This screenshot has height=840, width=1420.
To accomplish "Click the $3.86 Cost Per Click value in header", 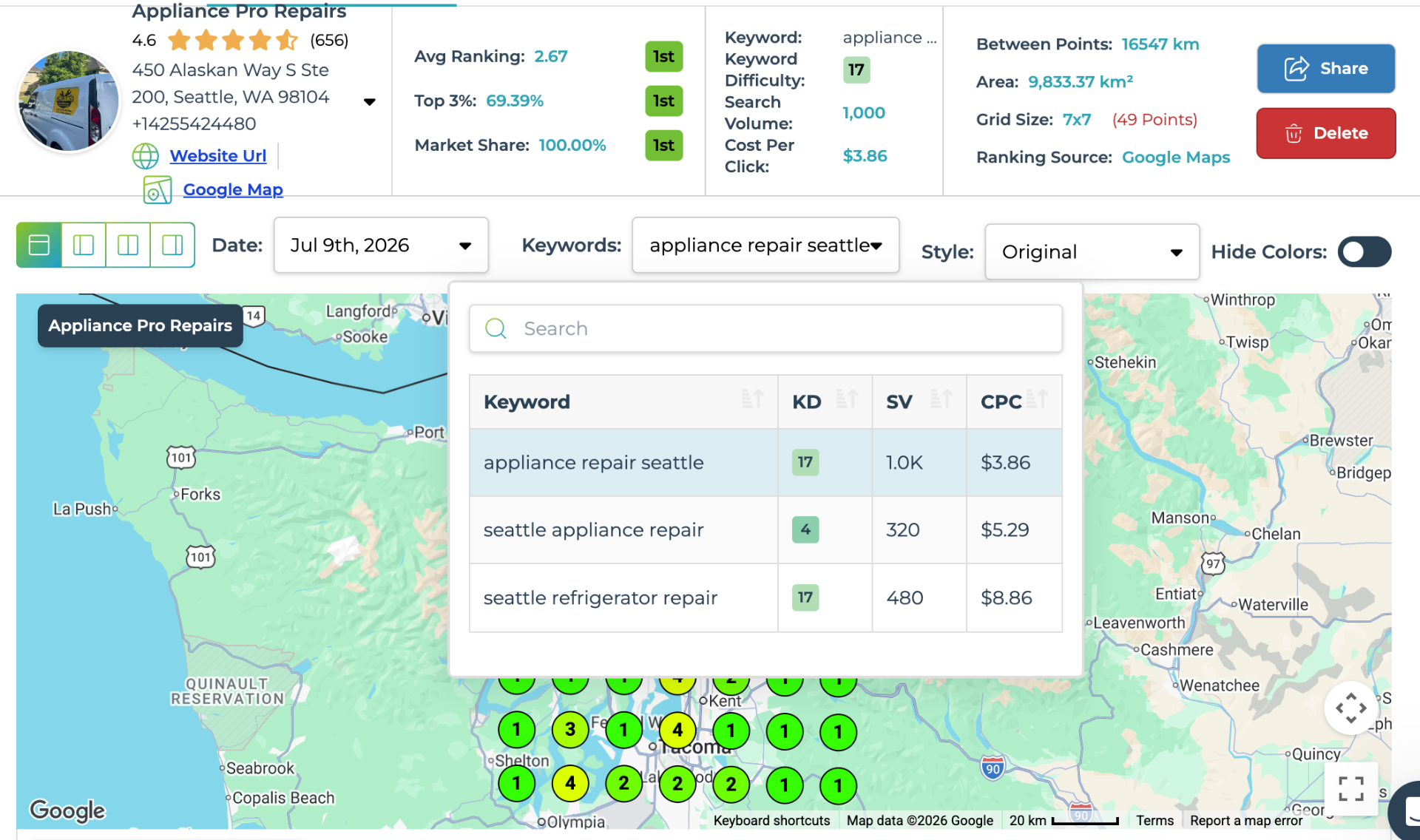I will (865, 156).
